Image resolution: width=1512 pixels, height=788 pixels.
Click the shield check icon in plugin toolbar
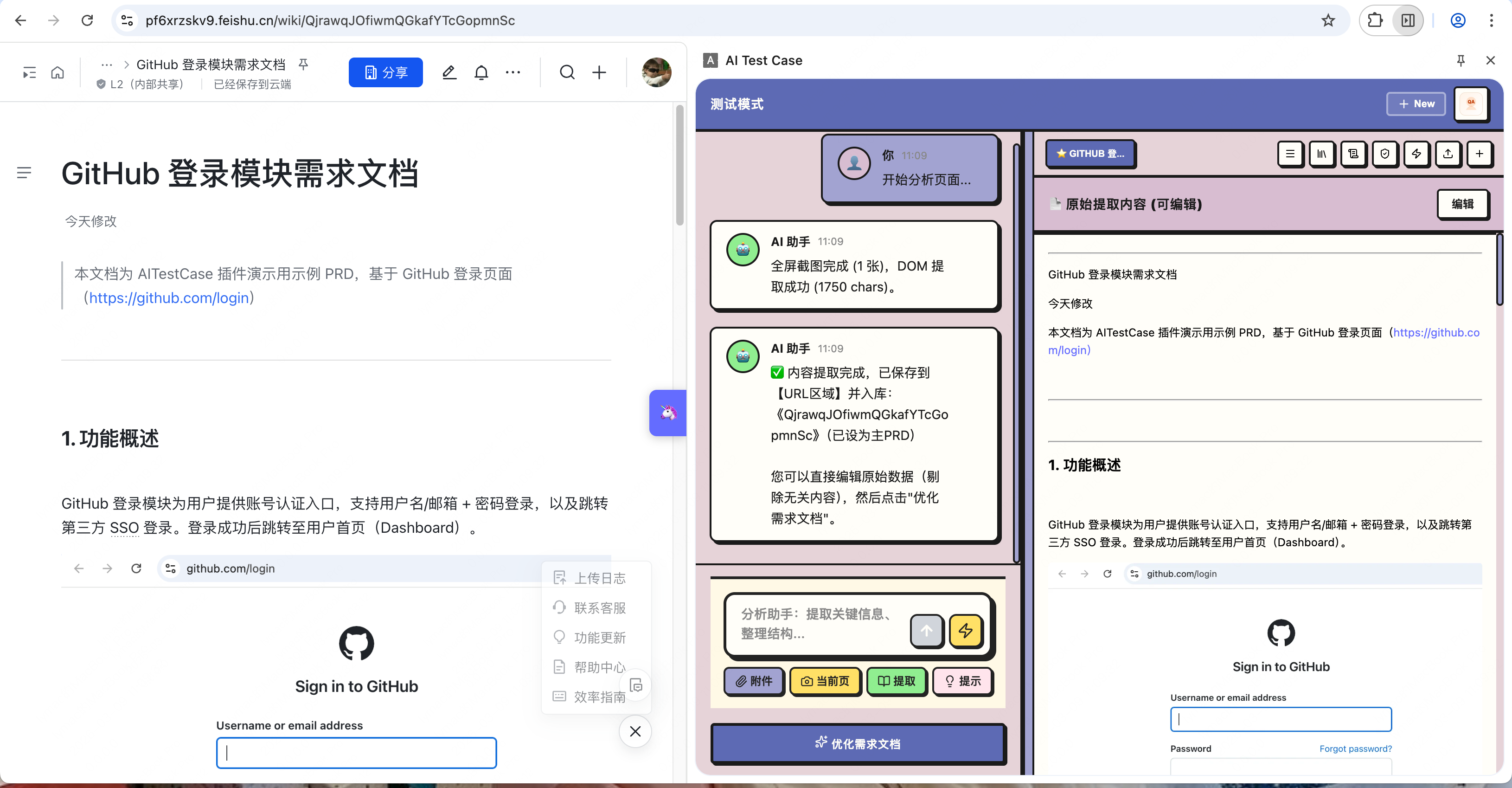(x=1384, y=154)
